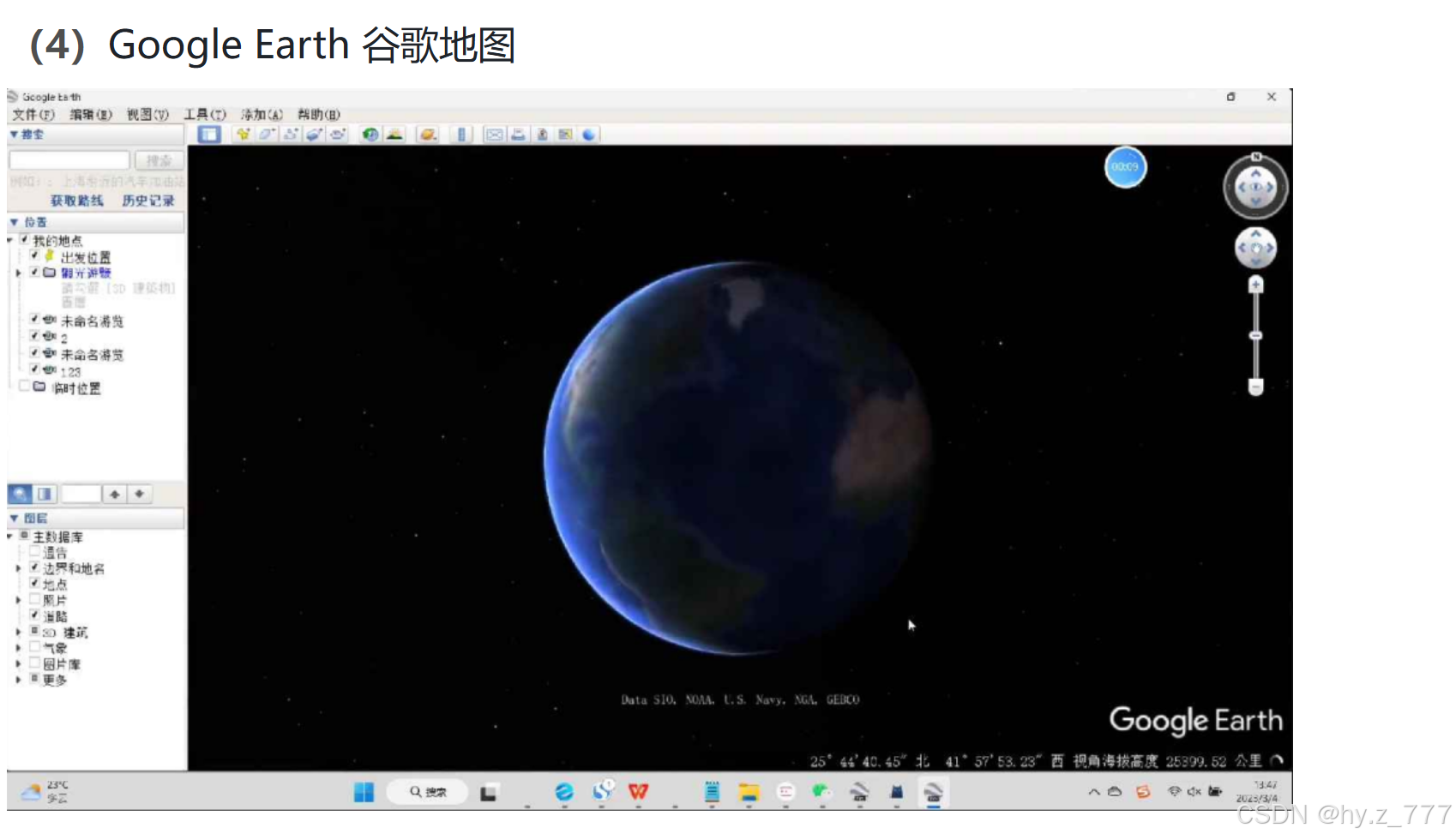Toggle the 123 tour checkbox

click(35, 369)
